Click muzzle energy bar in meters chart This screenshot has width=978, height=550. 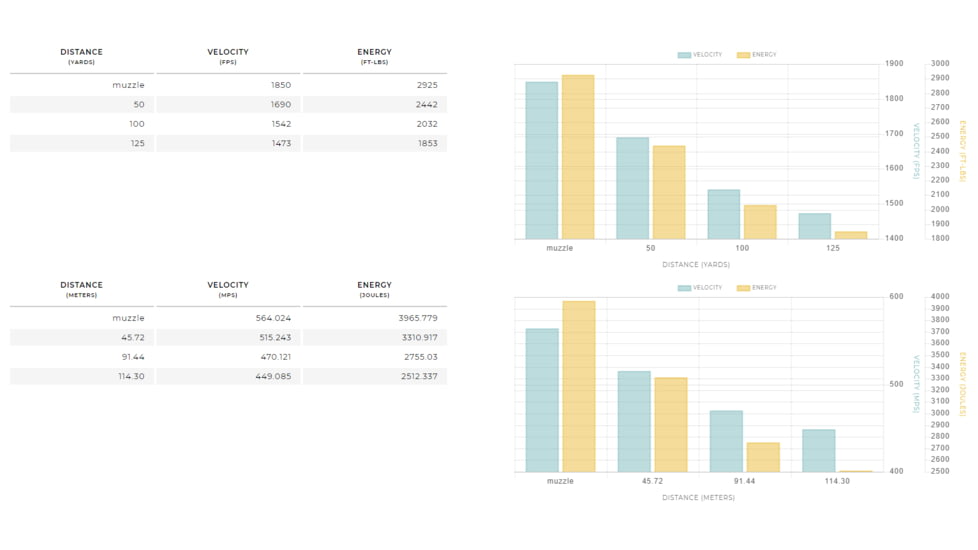(579, 386)
